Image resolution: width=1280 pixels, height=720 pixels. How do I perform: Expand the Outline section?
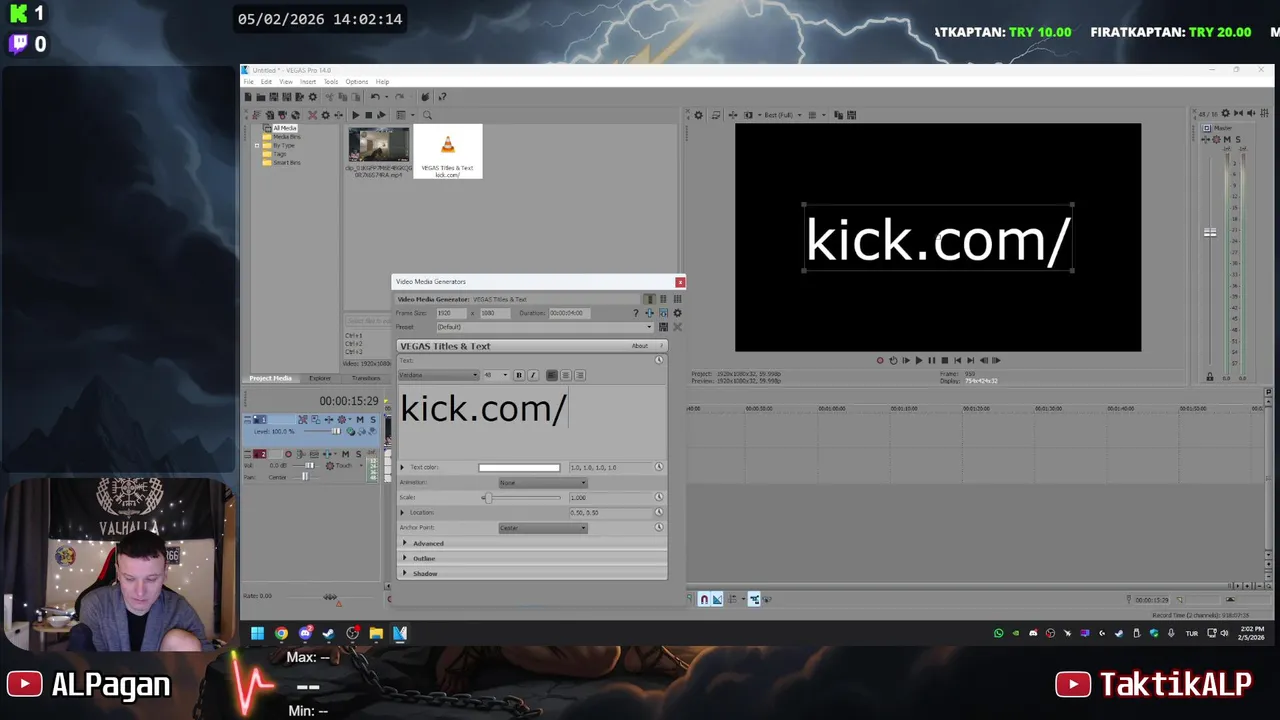(405, 558)
